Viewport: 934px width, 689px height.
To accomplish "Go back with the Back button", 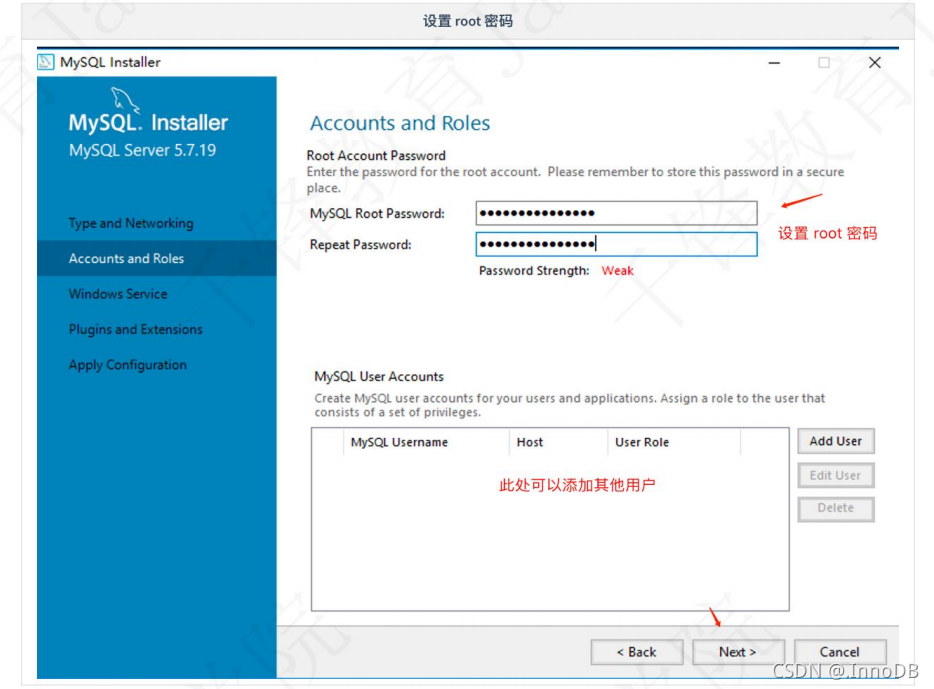I will (637, 652).
